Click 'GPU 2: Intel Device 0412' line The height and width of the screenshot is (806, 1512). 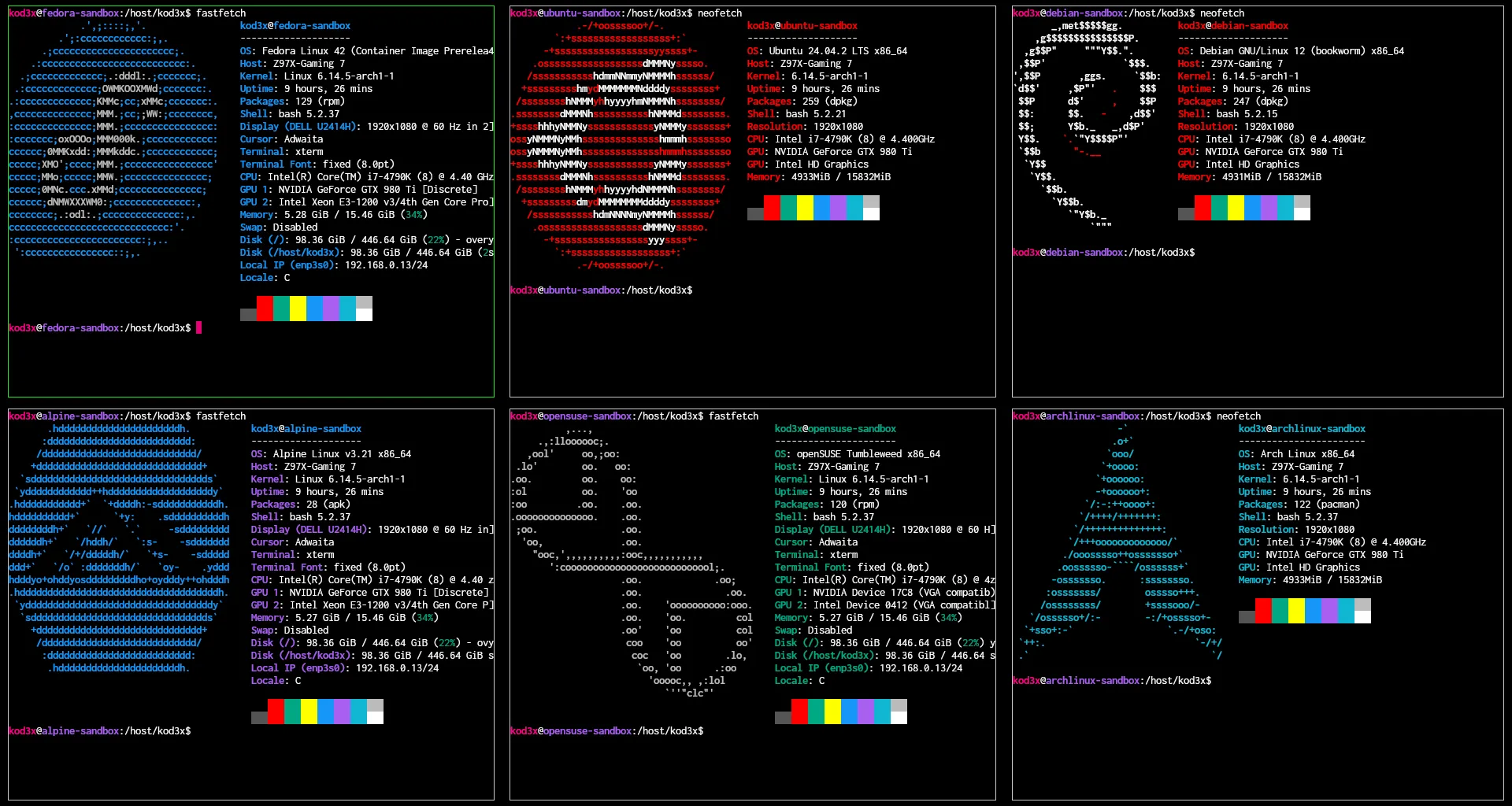[x=885, y=605]
